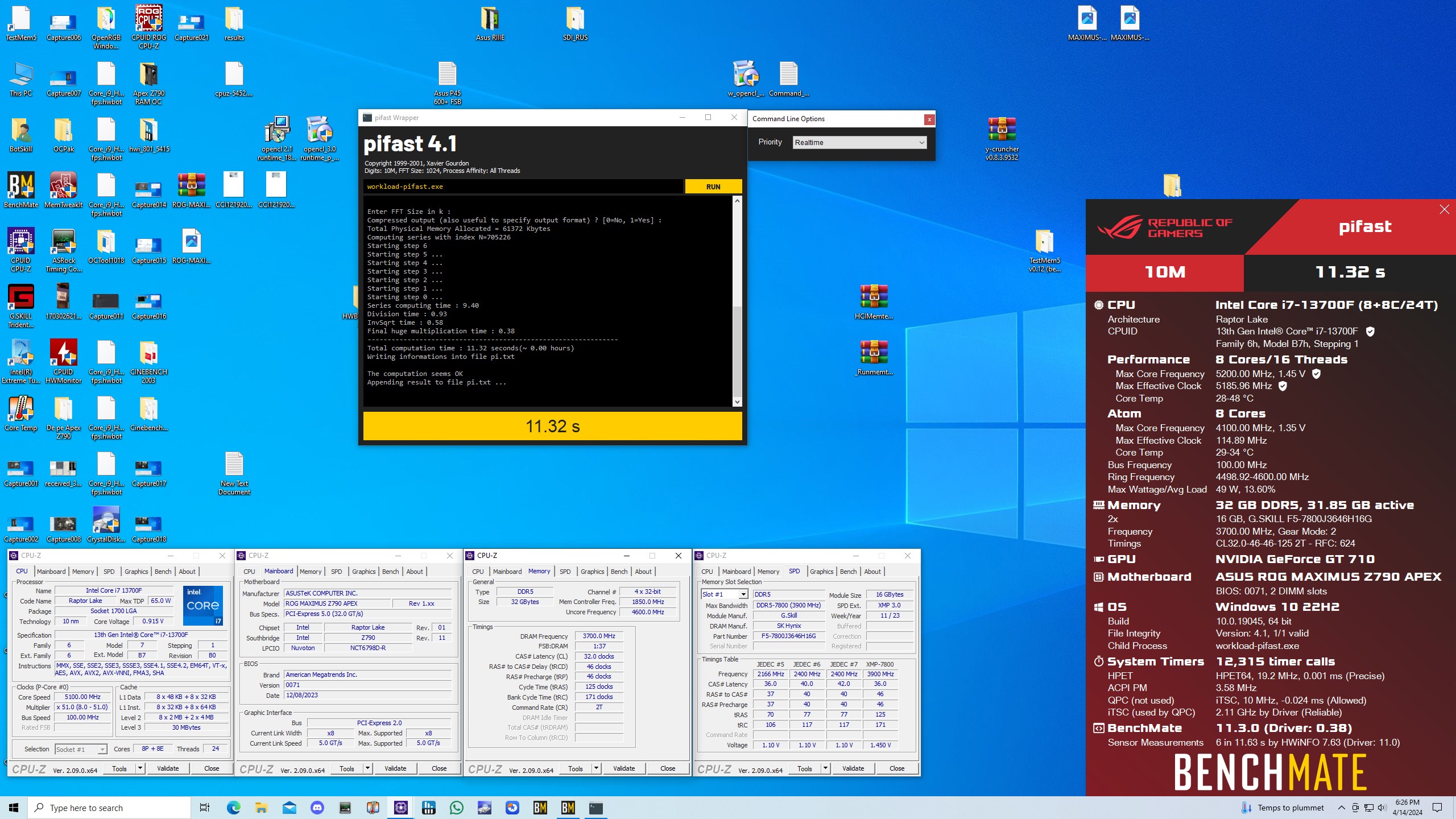The width and height of the screenshot is (1456, 819).
Task: Launch Core Temp from the desktop
Action: pos(21,413)
